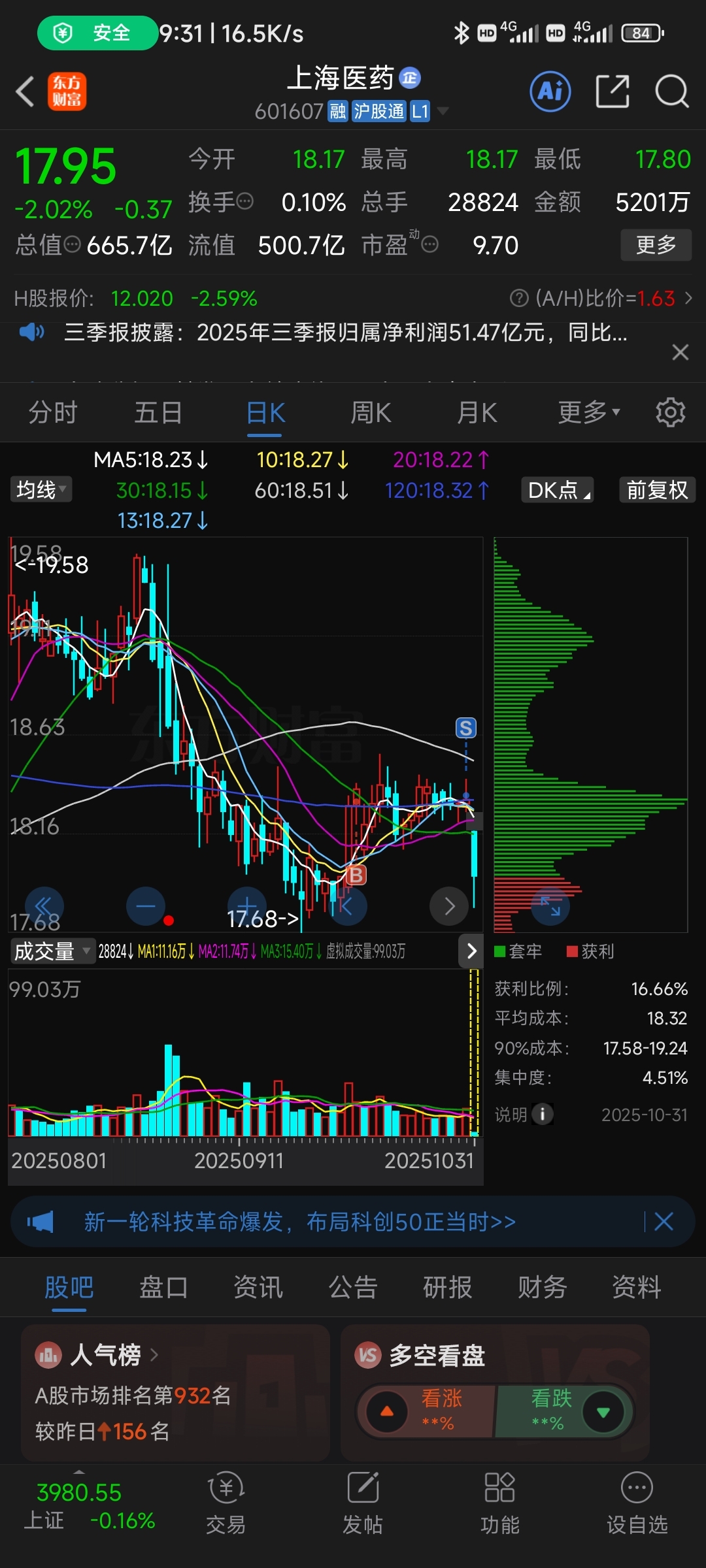The width and height of the screenshot is (706, 1568).
Task: Zoom in chart with plus button
Action: [246, 906]
